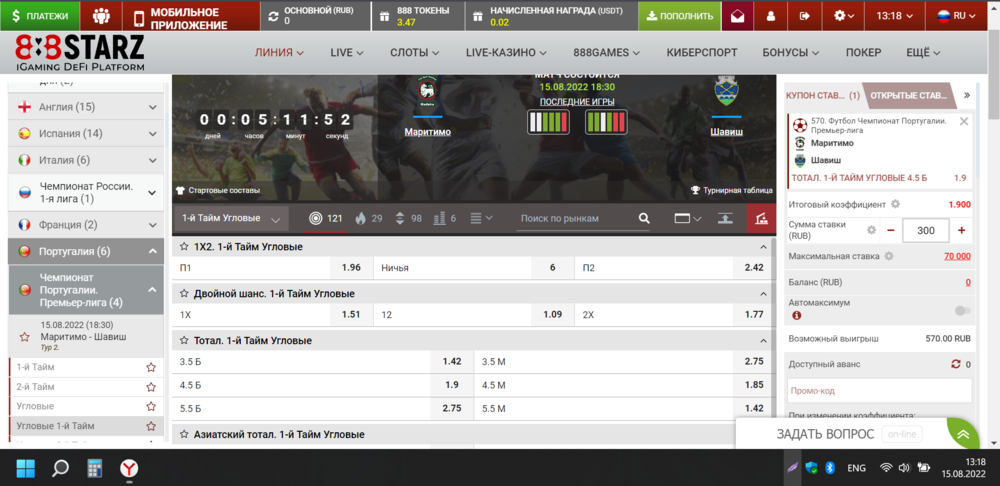Open Турнирная таблица link
Screen dimensions: 1000x486
tap(732, 190)
